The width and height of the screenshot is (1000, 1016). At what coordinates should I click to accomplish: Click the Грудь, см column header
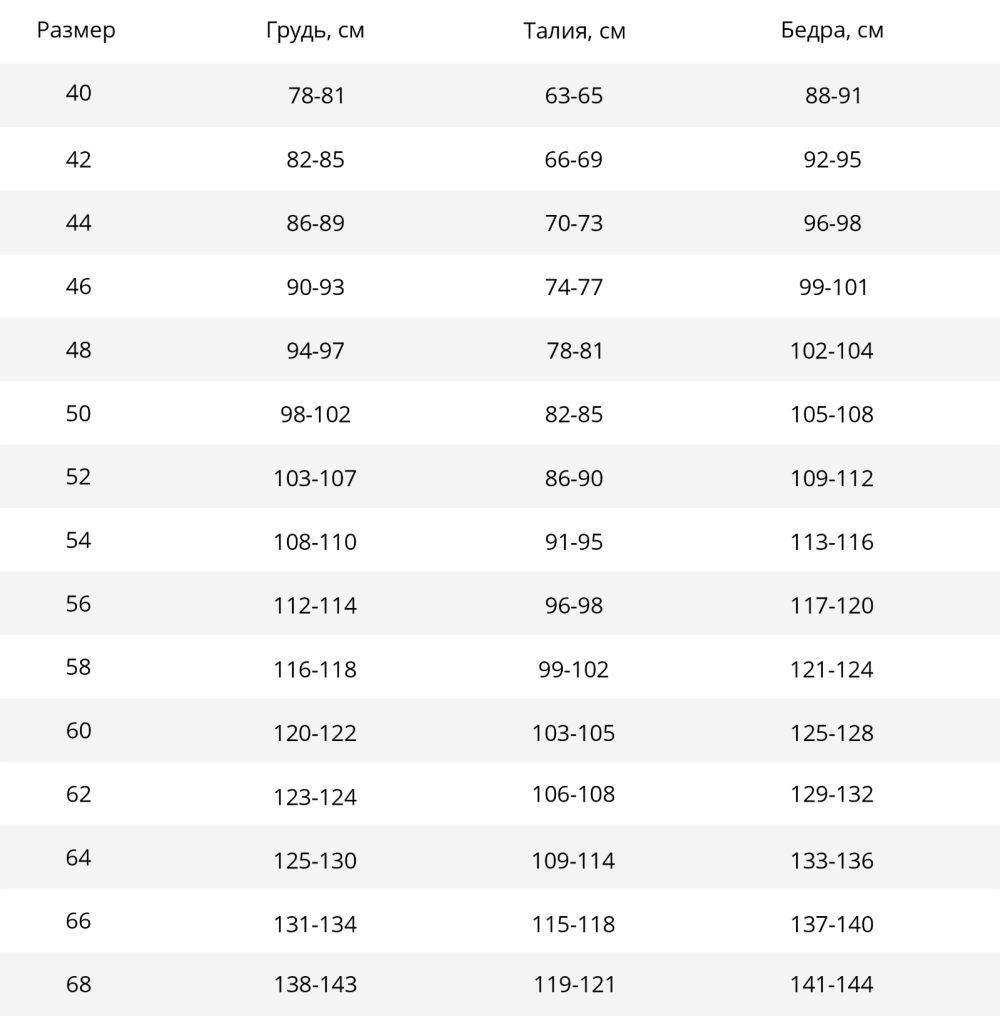[x=315, y=31]
